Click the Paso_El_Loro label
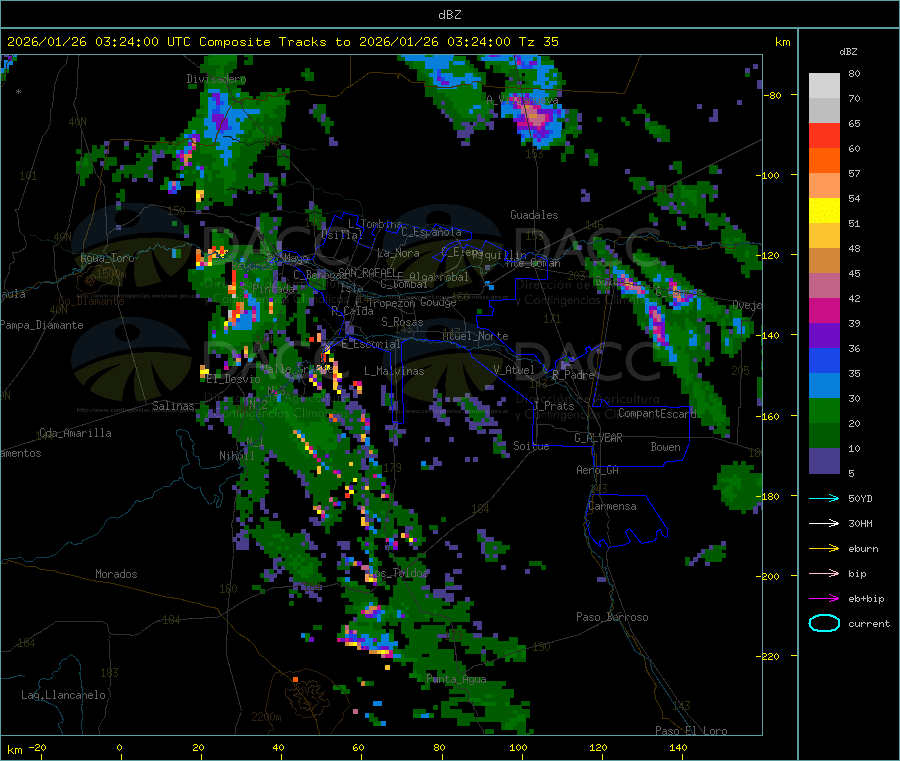Viewport: 900px width, 761px height. 691,731
